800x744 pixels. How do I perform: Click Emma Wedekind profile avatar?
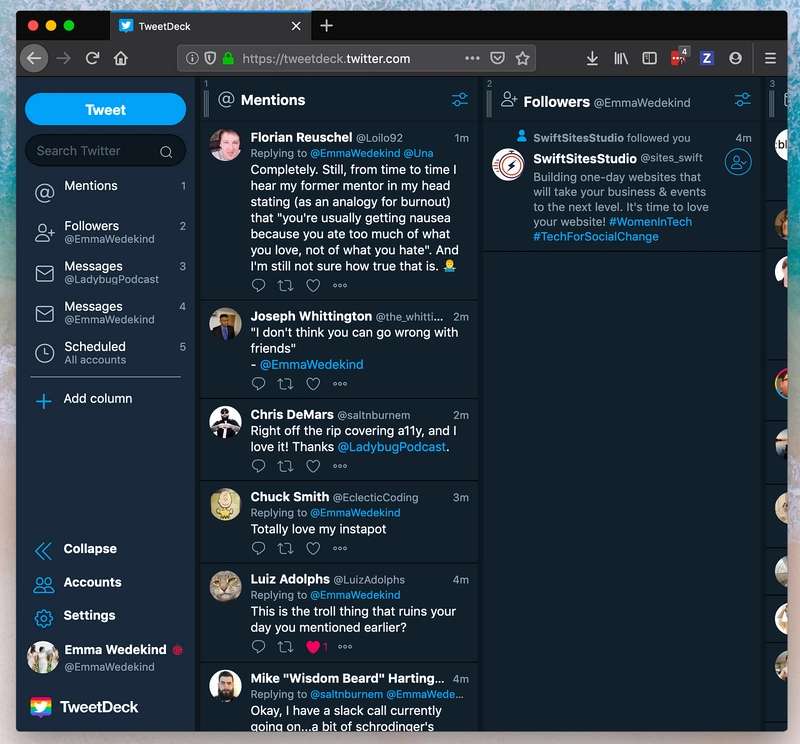(x=42, y=657)
